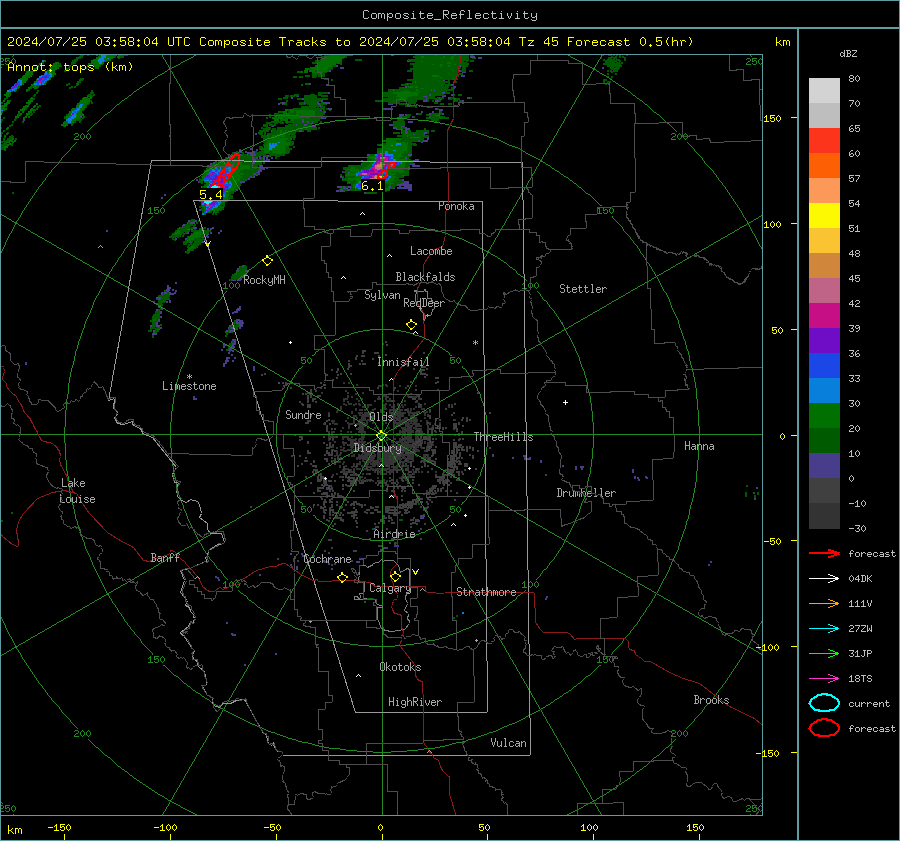This screenshot has height=841, width=900.
Task: Click the Sundre town label
Action: click(x=303, y=414)
